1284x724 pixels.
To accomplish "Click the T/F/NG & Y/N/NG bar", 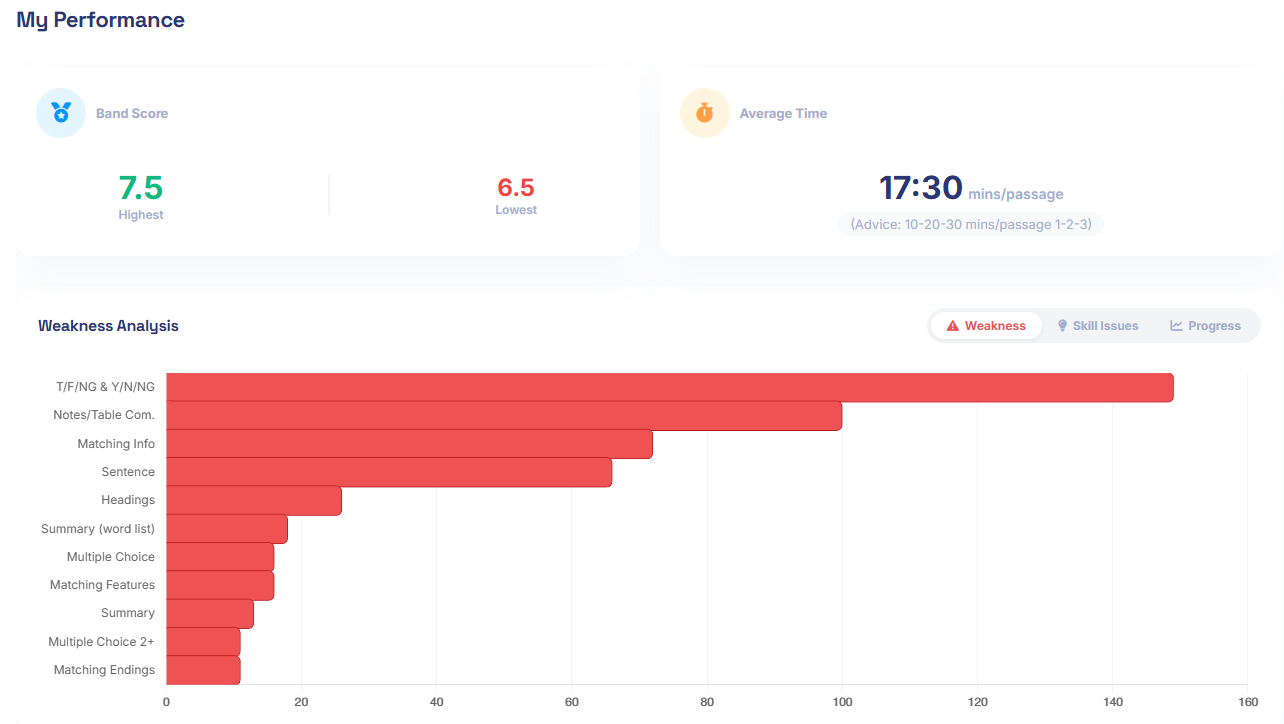I will tap(669, 387).
